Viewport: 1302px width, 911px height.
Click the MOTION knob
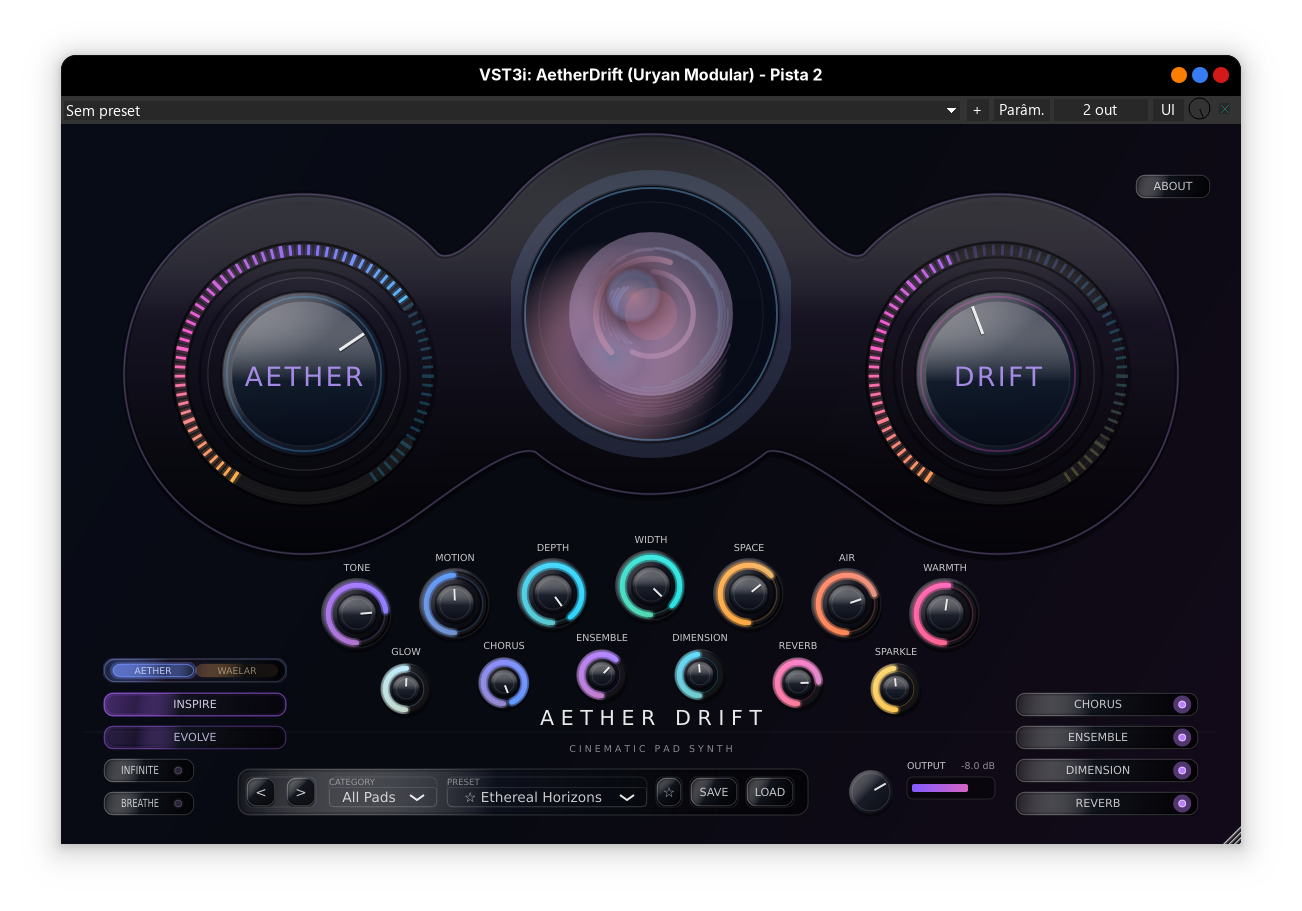point(454,603)
